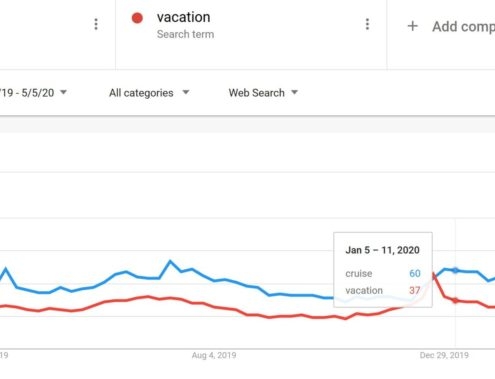495x379 pixels.
Task: Open the Web Search type dropdown
Action: tap(263, 93)
